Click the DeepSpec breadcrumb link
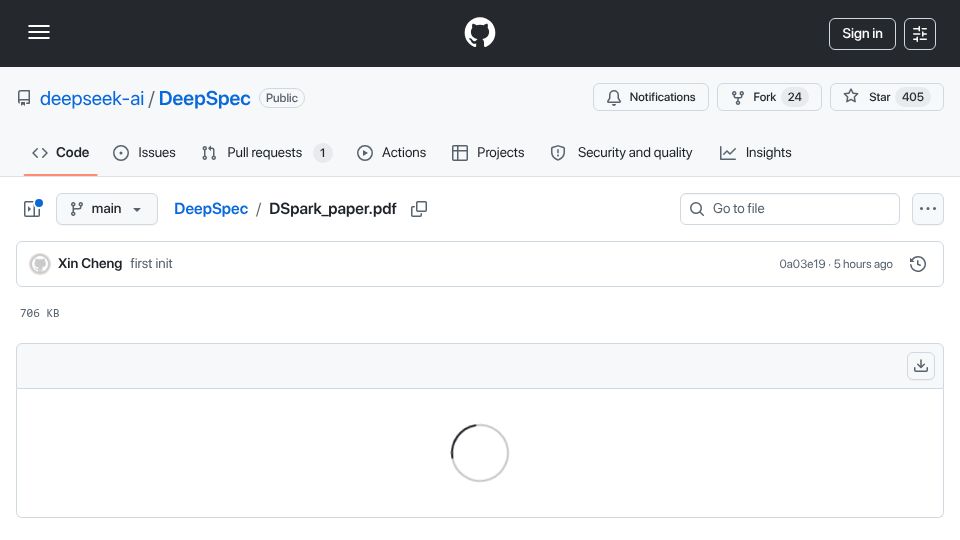This screenshot has width=960, height=540. (x=211, y=209)
